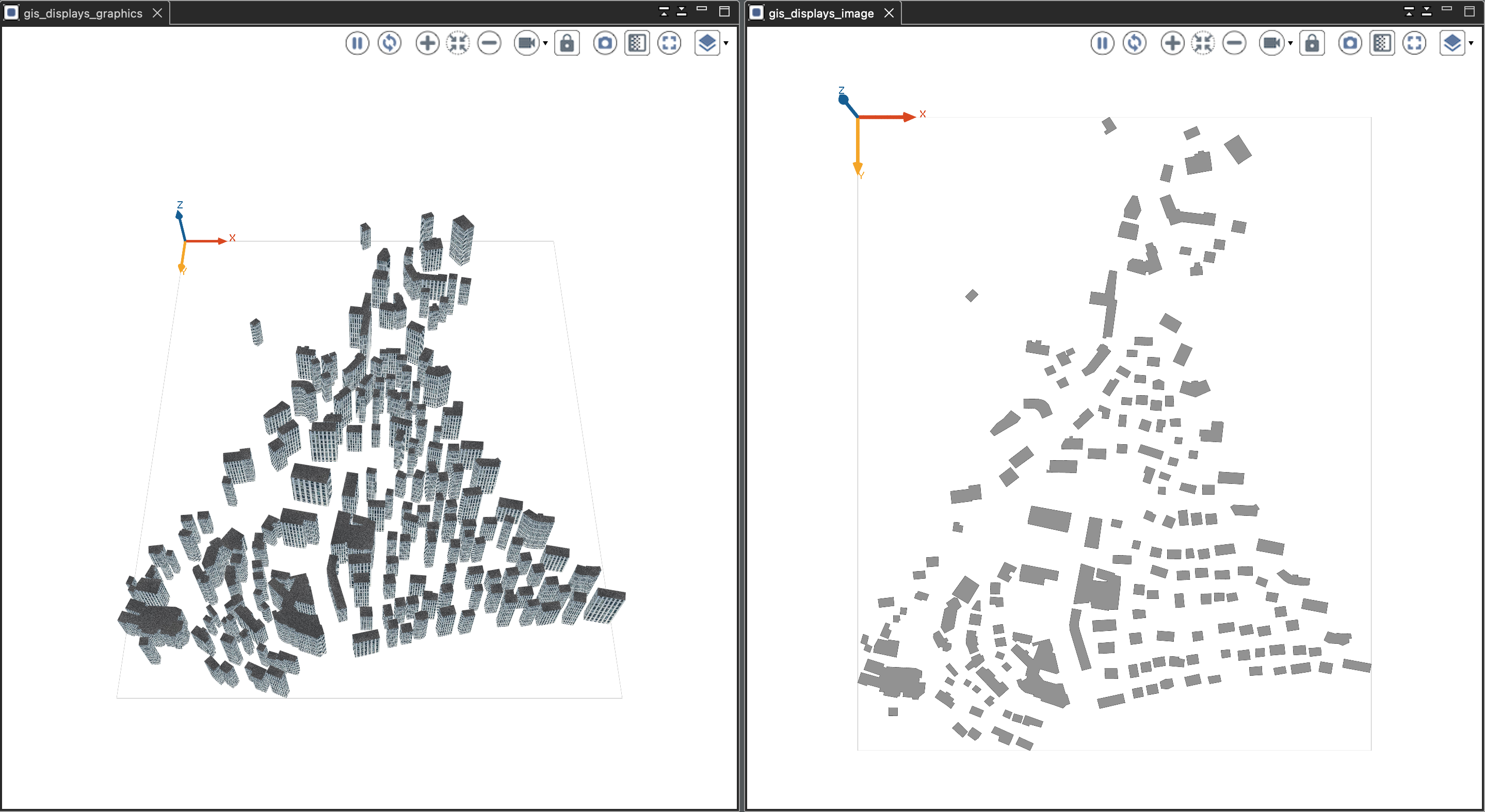Toggle the lock in gis_displays_image toolbar
The image size is (1485, 812).
tap(1312, 43)
